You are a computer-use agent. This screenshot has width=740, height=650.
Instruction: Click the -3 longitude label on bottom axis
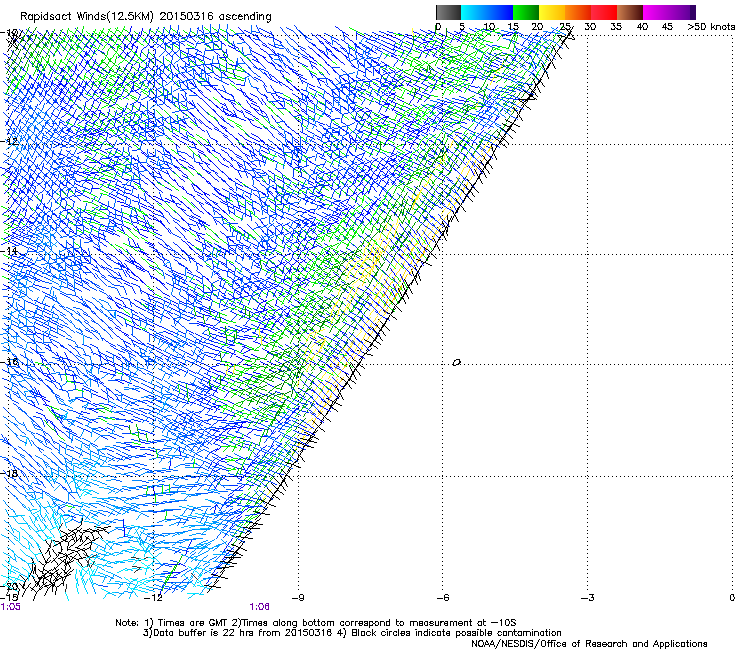[588, 598]
